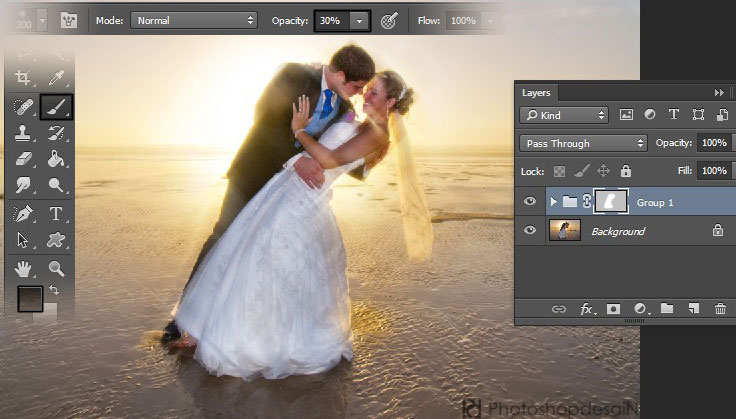
Task: Toggle visibility of the Background layer
Action: tap(530, 231)
